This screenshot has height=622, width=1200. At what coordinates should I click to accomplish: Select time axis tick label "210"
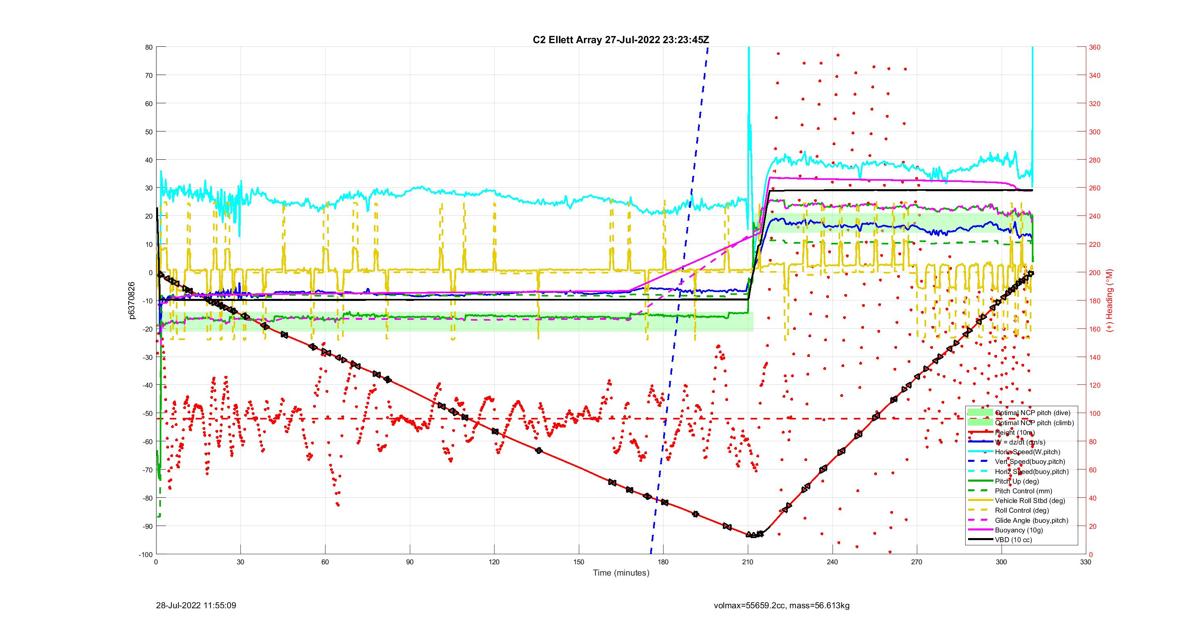(748, 563)
